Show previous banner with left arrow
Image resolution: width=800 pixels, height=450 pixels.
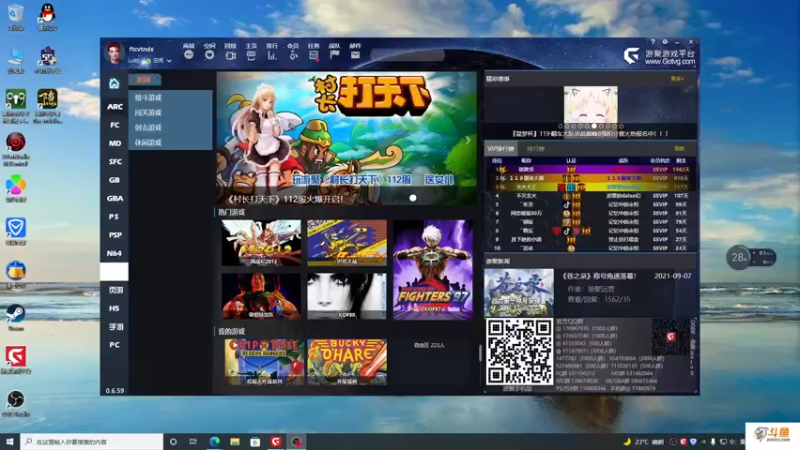[227, 140]
